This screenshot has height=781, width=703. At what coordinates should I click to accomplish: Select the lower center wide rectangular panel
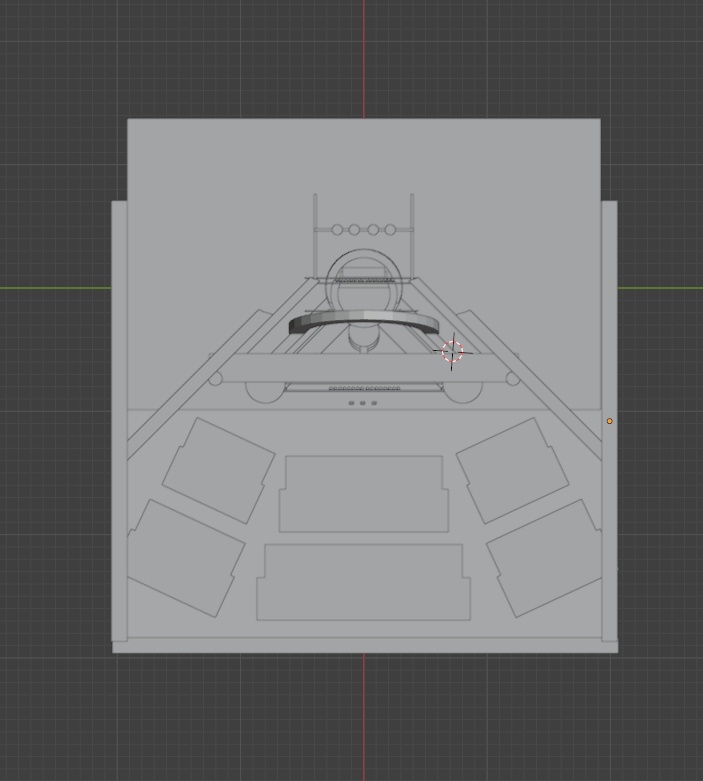364,582
